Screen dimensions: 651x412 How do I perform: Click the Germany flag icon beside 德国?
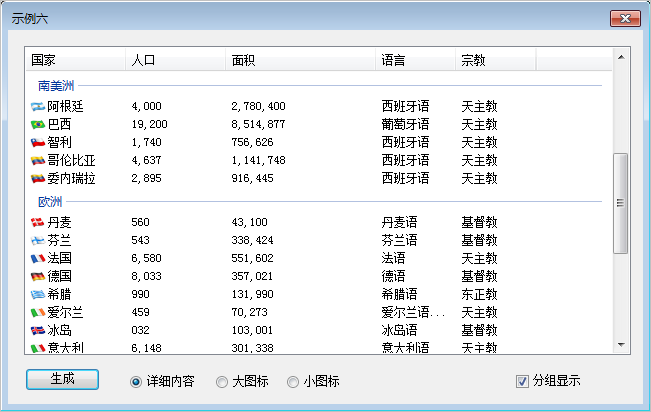38,276
